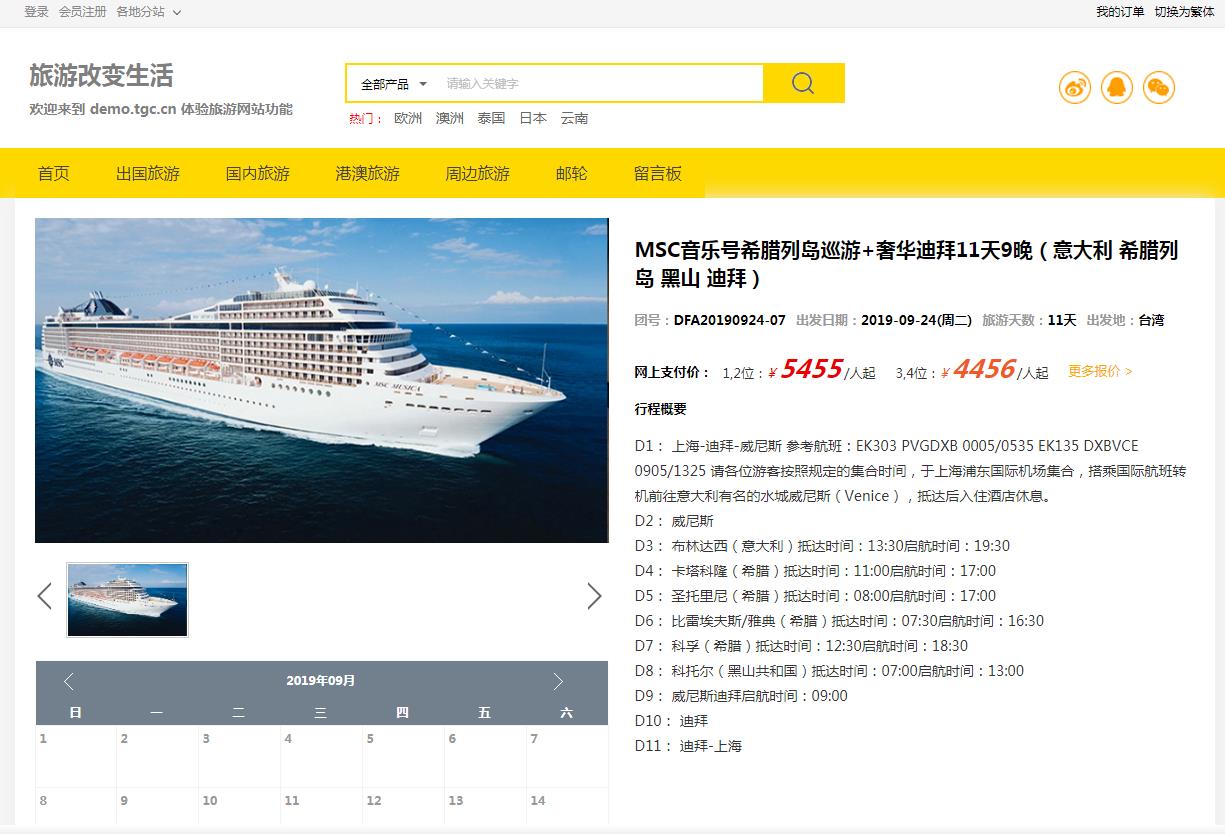Expand the 各地分站 dropdown
The image size is (1225, 834).
coord(149,12)
